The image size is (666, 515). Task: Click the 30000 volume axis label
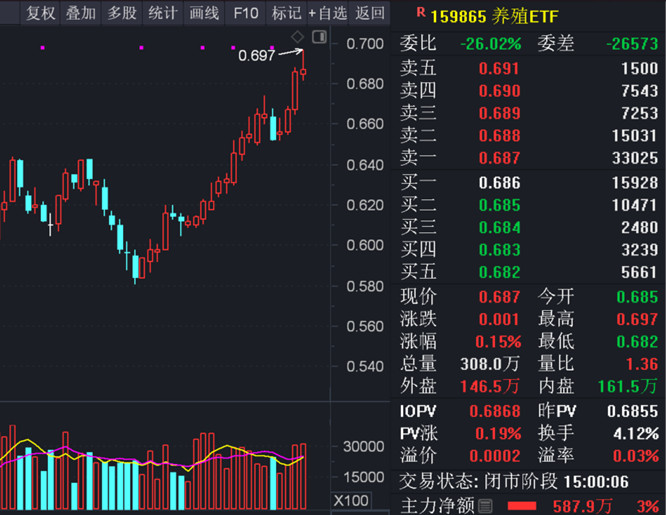(x=364, y=447)
